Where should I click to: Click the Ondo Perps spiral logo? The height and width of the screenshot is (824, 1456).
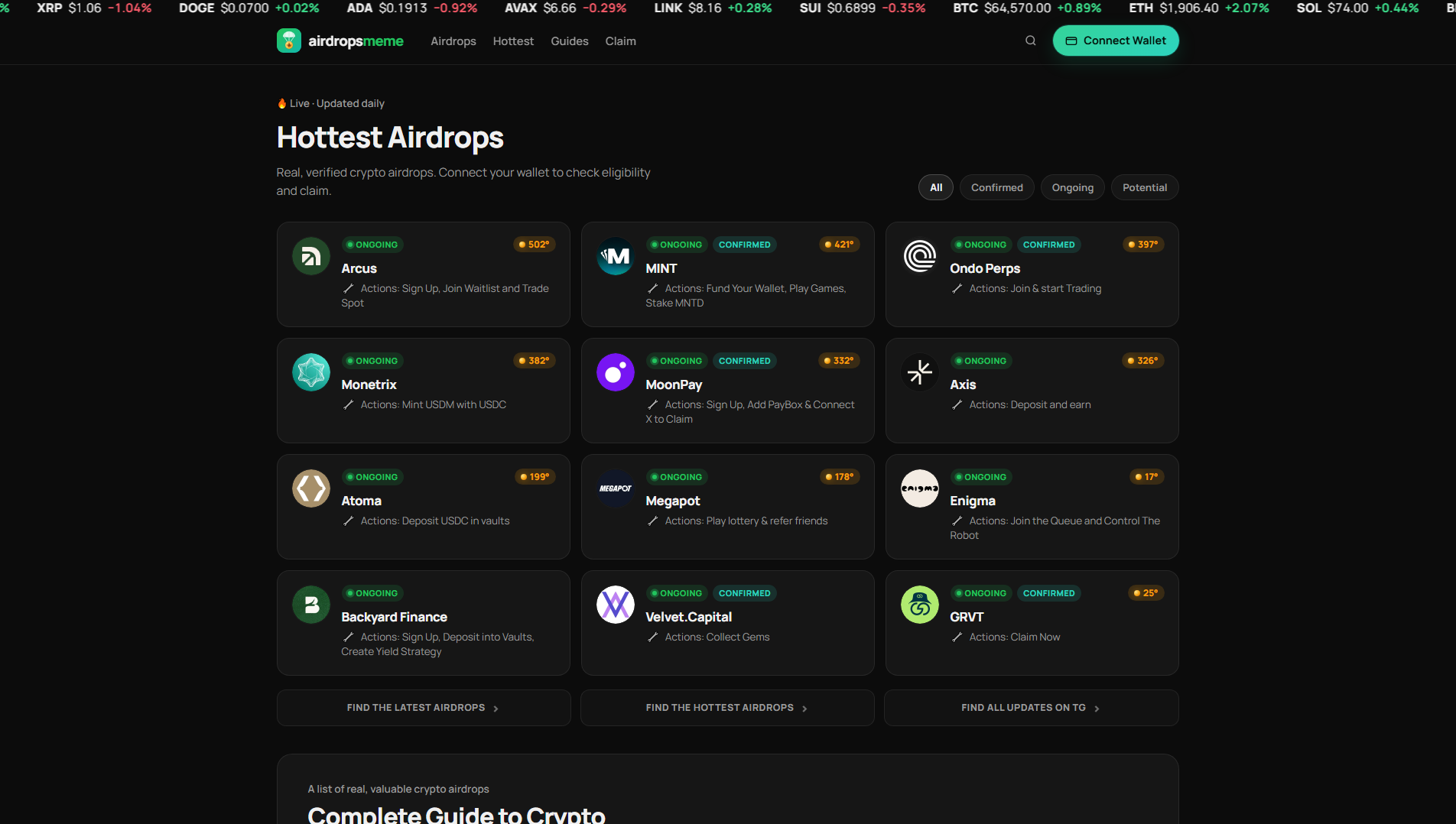tap(920, 256)
